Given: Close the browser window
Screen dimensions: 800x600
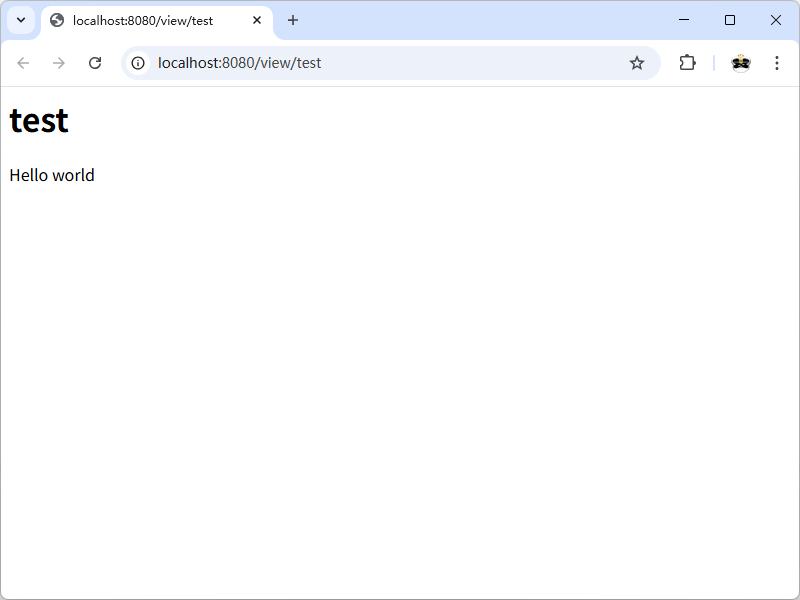Looking at the screenshot, I should 776,20.
